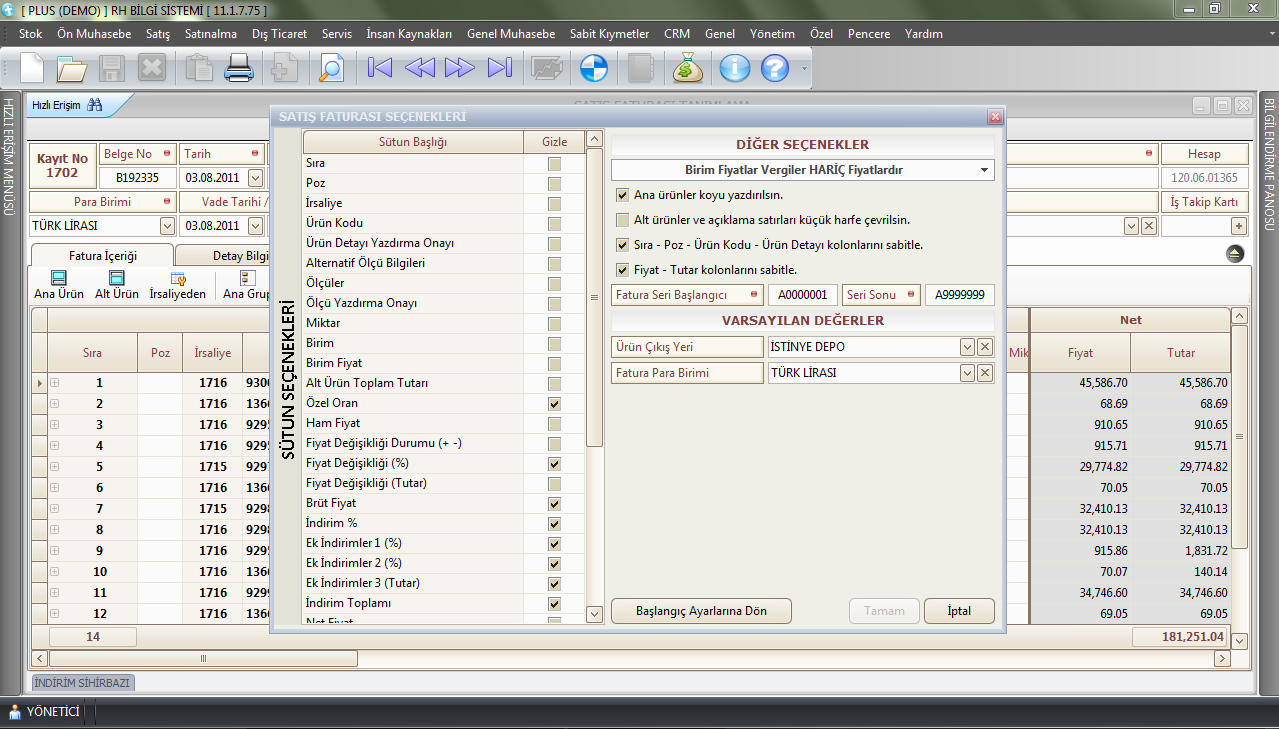Screen dimensions: 1279x729
Task: Click the magnifier search document icon
Action: pos(330,68)
